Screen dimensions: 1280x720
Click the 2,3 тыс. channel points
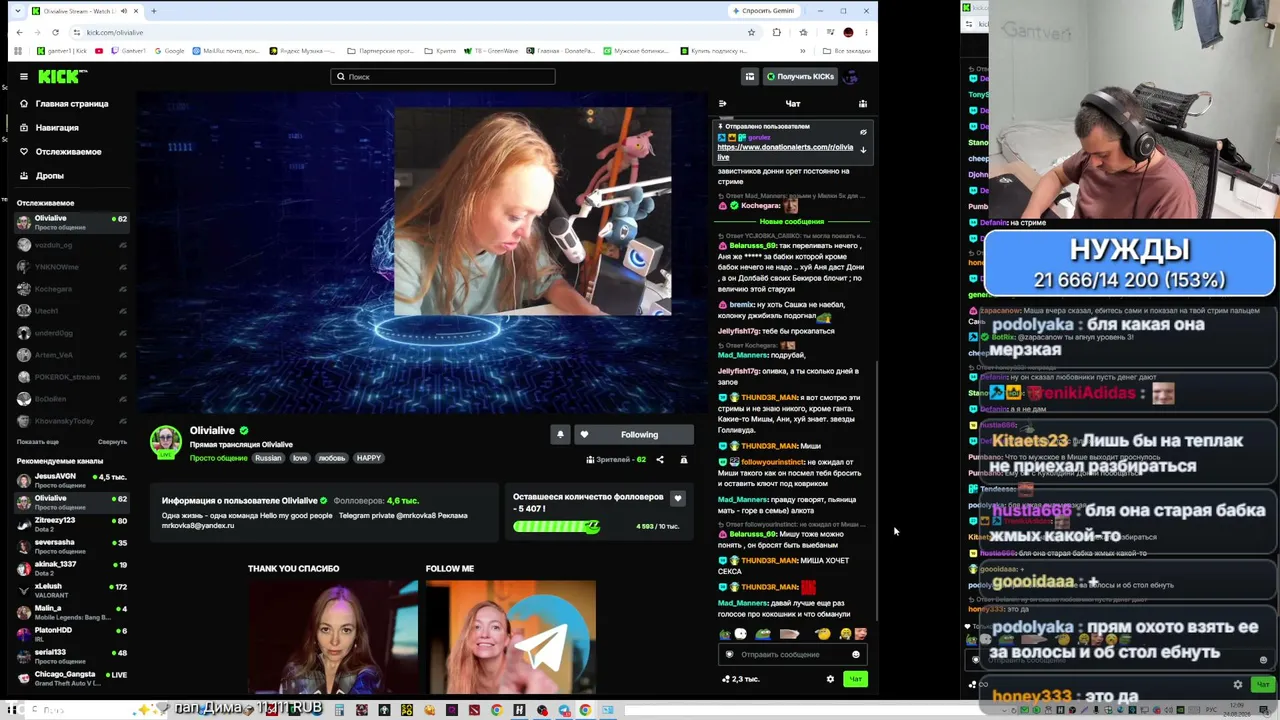click(741, 679)
